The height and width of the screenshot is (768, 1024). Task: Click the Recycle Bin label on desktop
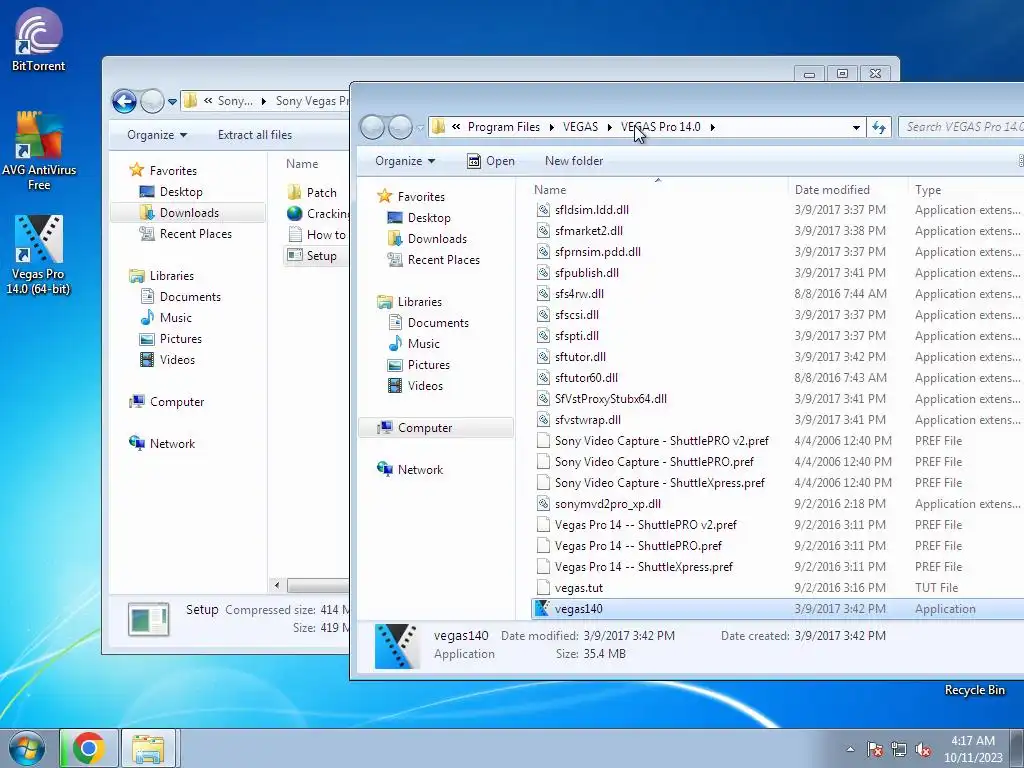point(974,690)
